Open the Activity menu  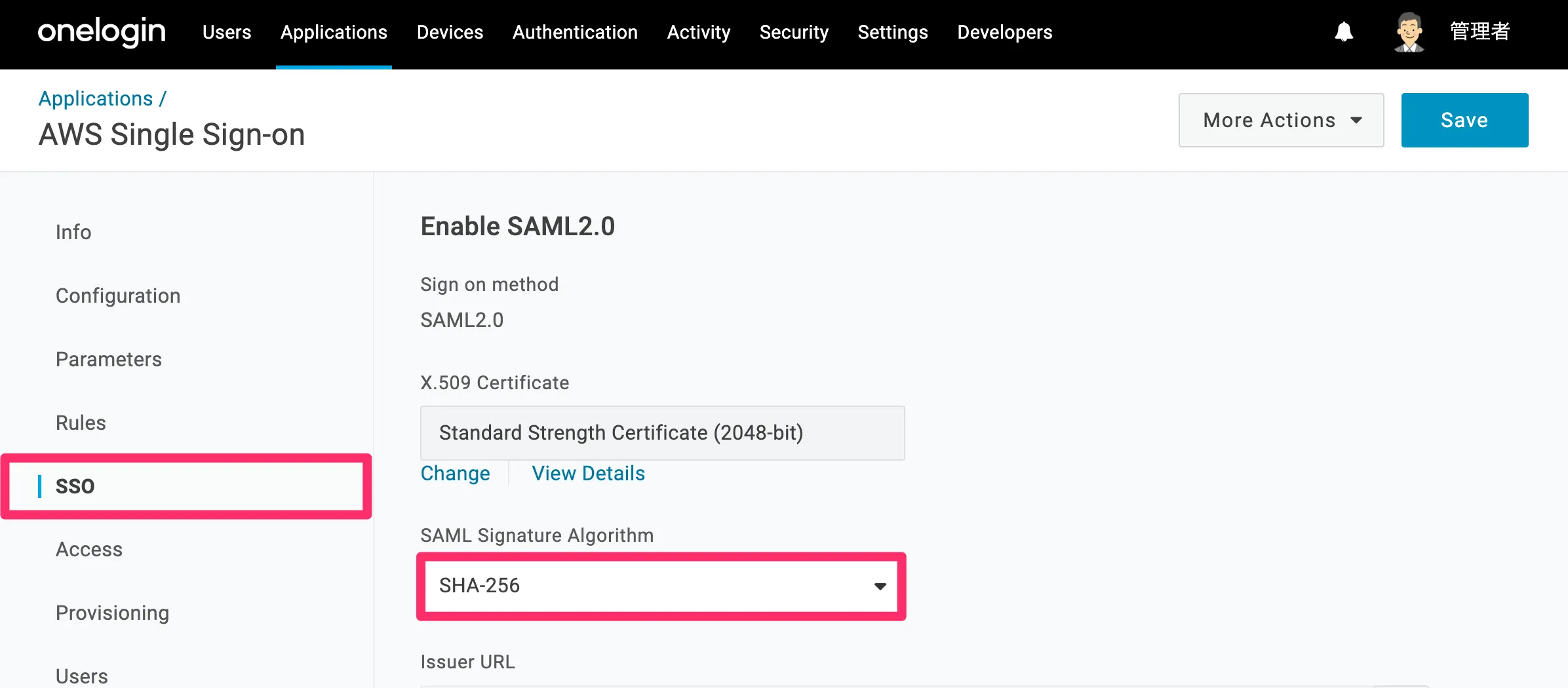coord(698,32)
